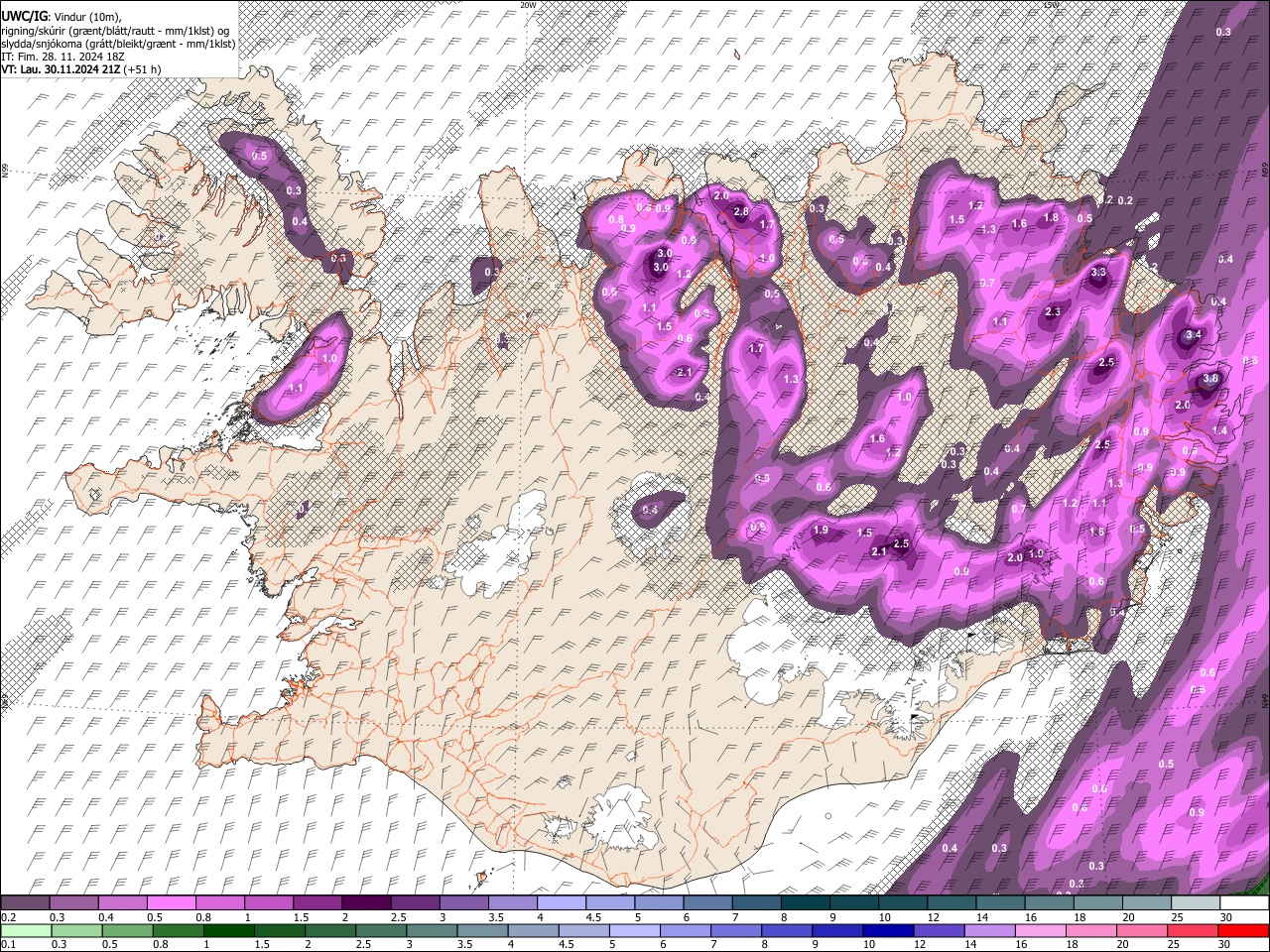Click the '4.5' label in the top legend row
Viewport: 1270px width, 952px height.
[593, 917]
